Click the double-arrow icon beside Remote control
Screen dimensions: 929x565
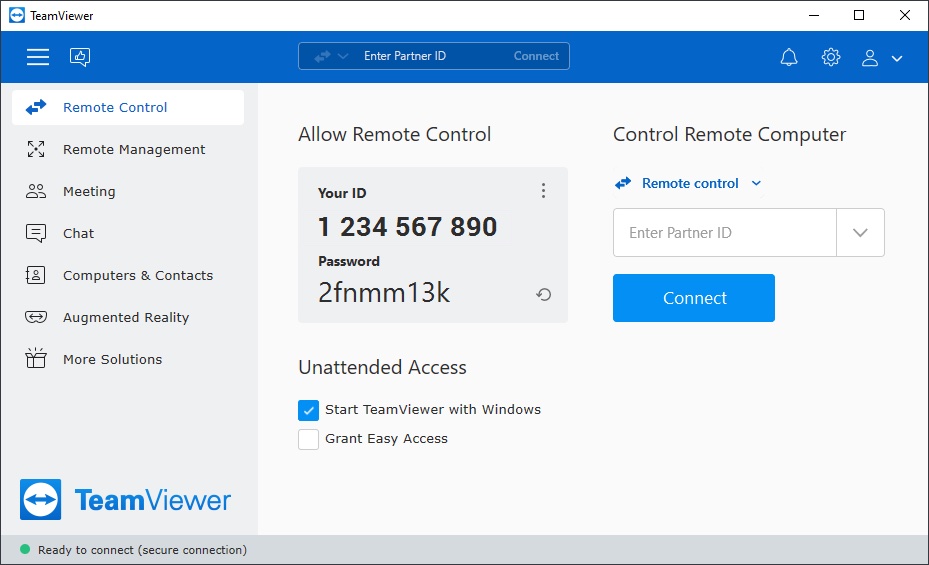click(623, 184)
